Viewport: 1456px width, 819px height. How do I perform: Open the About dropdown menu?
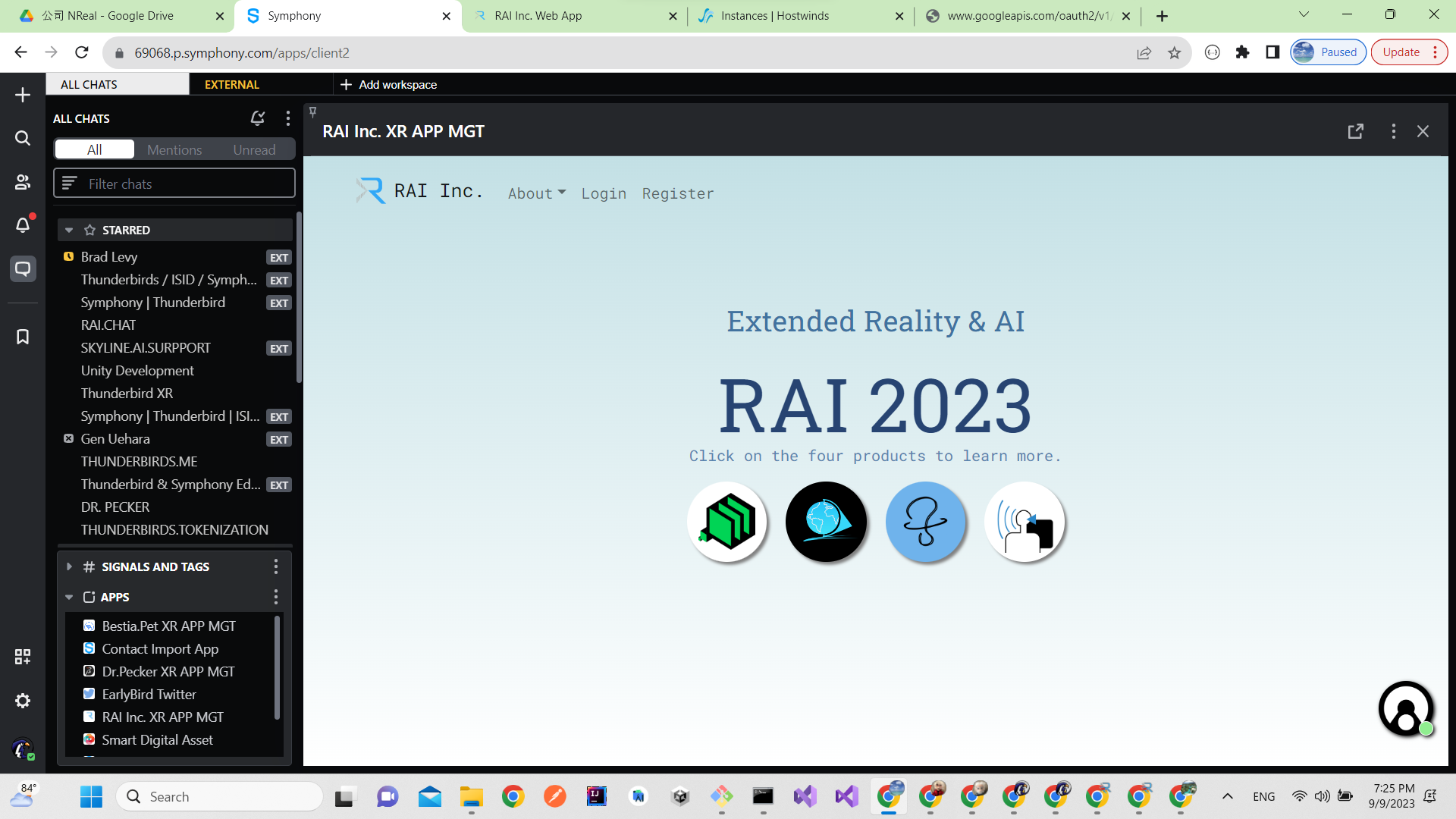536,193
